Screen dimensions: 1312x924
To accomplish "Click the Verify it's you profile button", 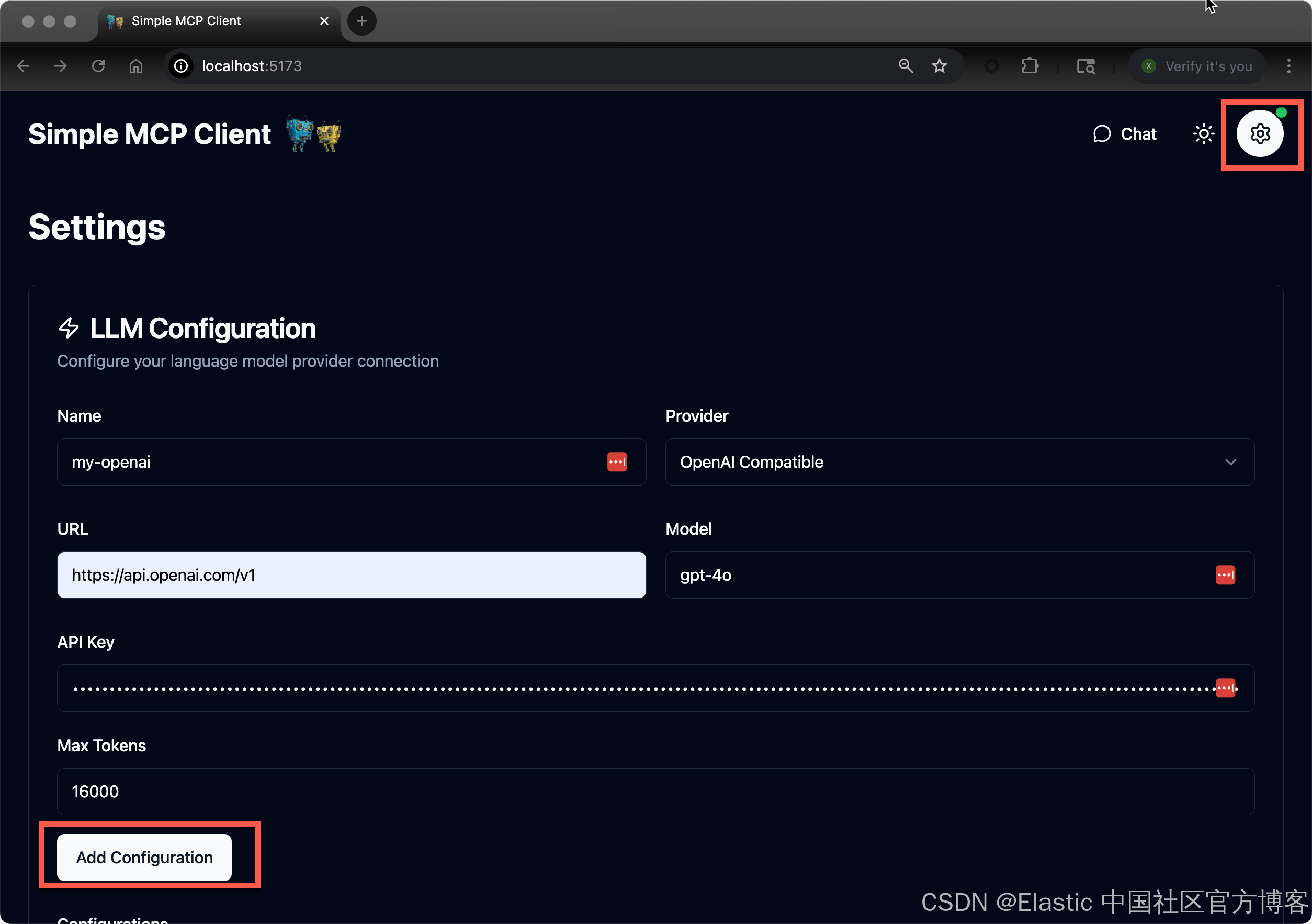I will click(1197, 66).
